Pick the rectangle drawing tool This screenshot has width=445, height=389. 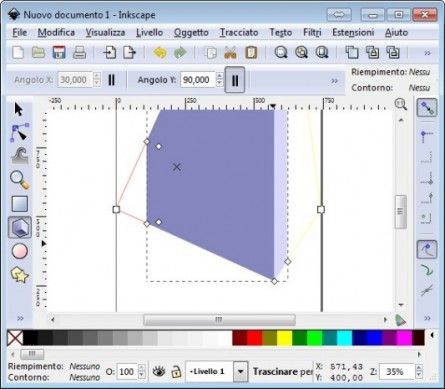(20, 204)
